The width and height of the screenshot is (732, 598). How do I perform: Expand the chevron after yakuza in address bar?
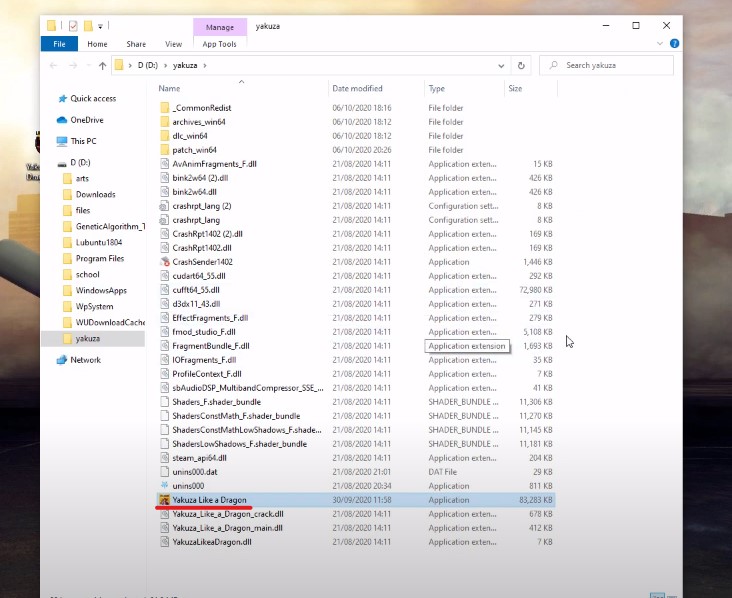pos(205,65)
